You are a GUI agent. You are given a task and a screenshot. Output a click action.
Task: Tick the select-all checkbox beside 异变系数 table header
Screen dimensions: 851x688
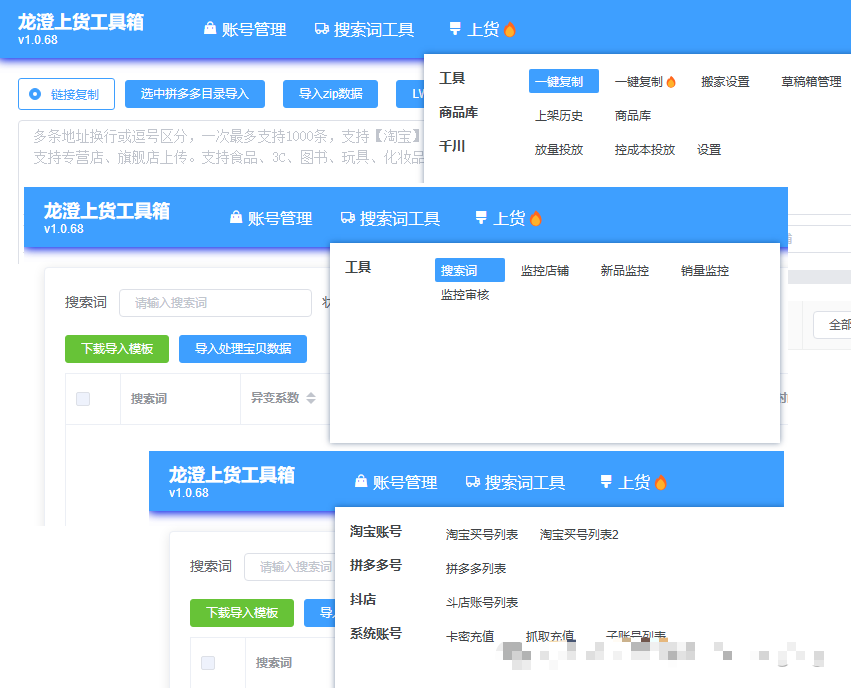(83, 399)
